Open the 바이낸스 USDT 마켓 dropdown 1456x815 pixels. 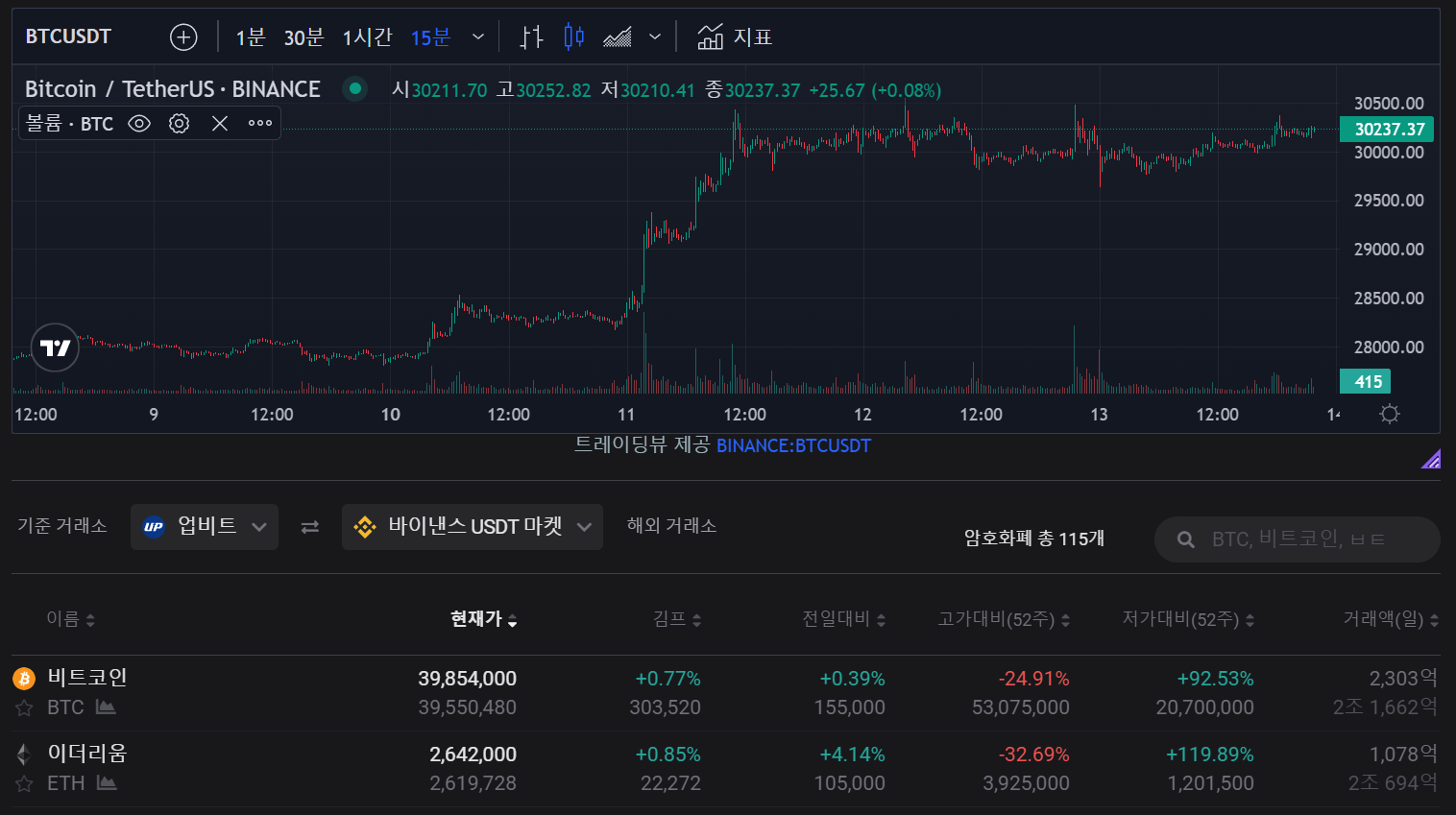473,527
